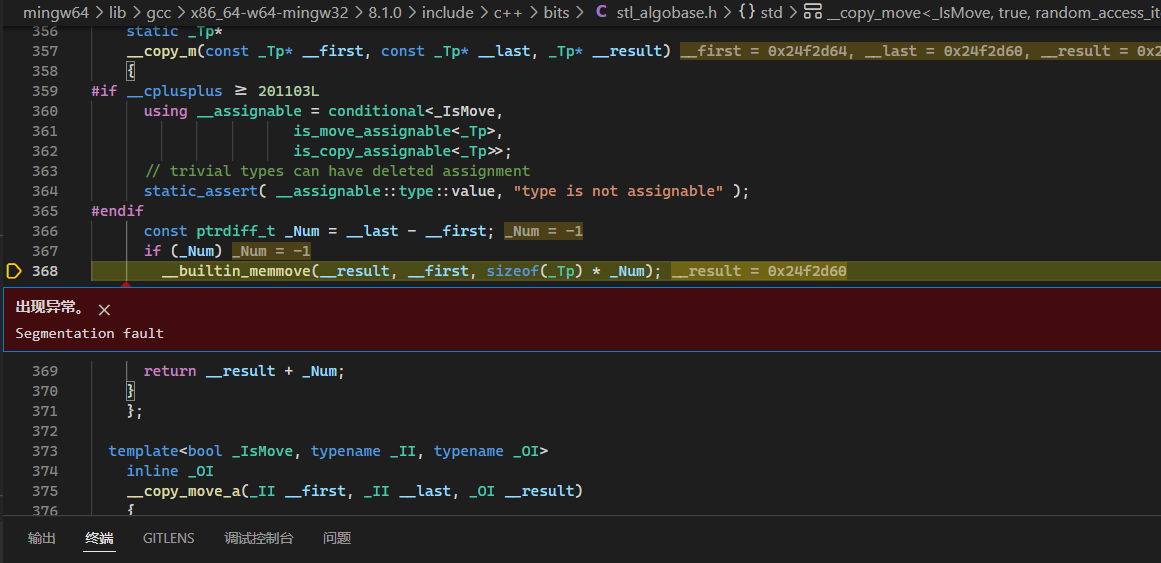Switch to the 终端 panel tab

[x=99, y=539]
